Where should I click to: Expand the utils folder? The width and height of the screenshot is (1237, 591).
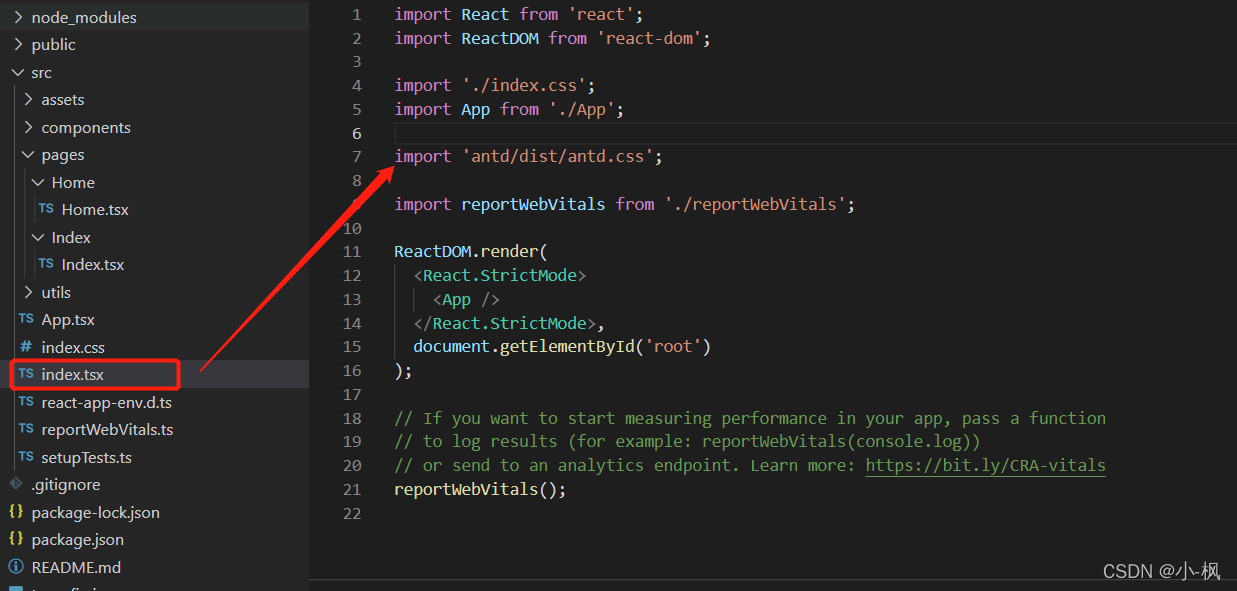(x=56, y=292)
